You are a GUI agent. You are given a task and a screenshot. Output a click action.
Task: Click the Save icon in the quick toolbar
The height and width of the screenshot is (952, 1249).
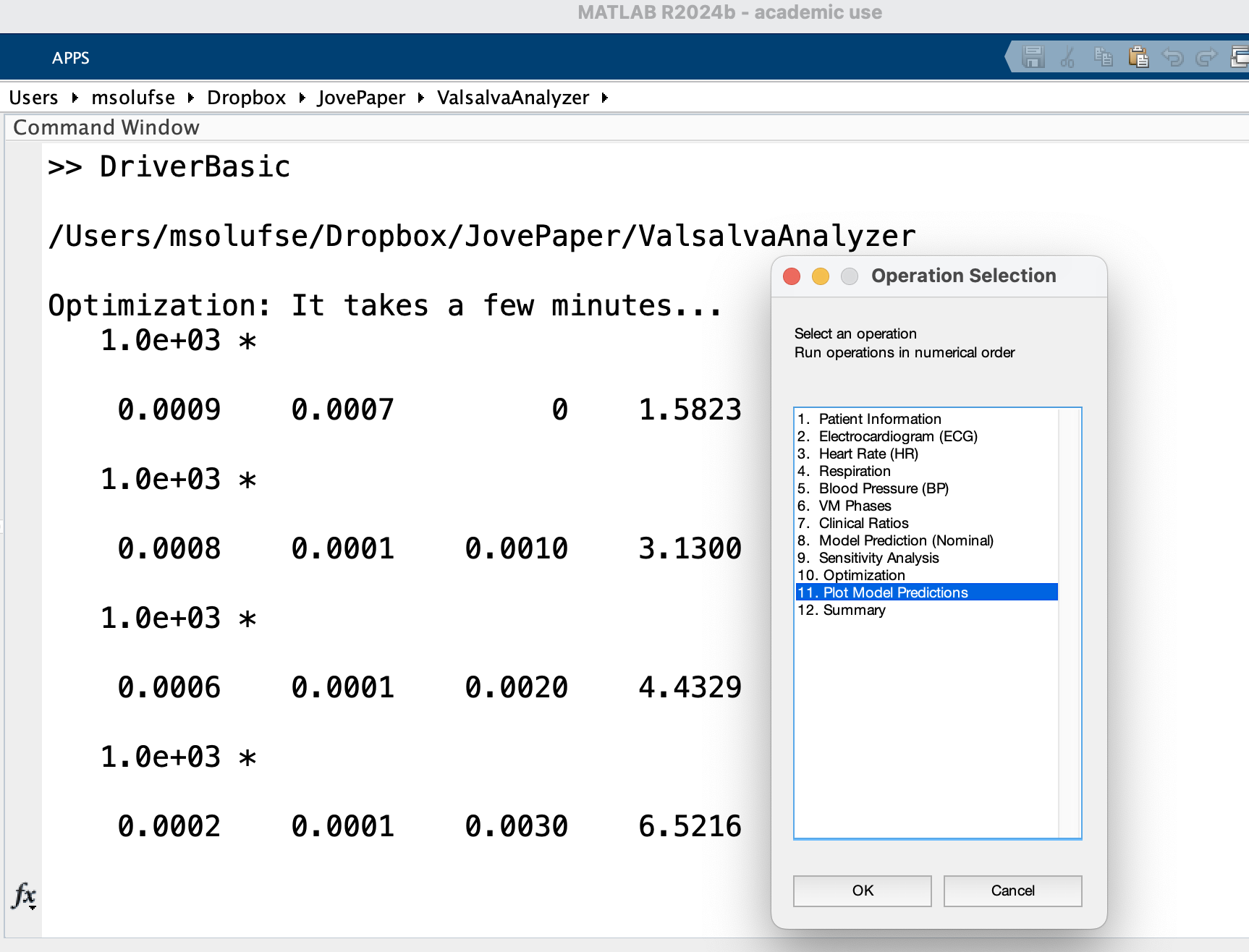1033,56
